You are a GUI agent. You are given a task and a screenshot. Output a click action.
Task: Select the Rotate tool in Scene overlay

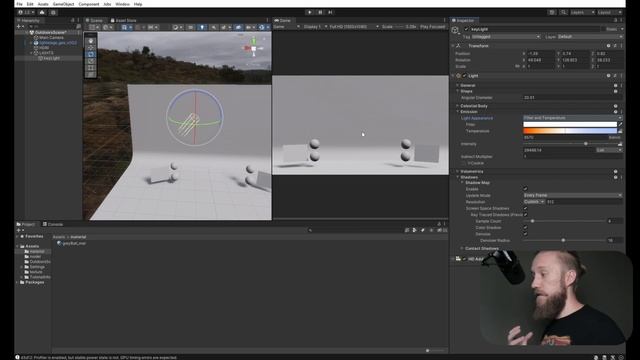(x=91, y=54)
